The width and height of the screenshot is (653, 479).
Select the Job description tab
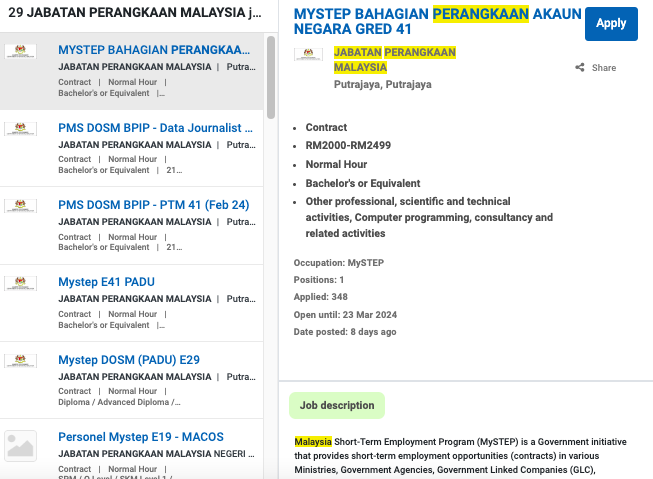[x=337, y=405]
